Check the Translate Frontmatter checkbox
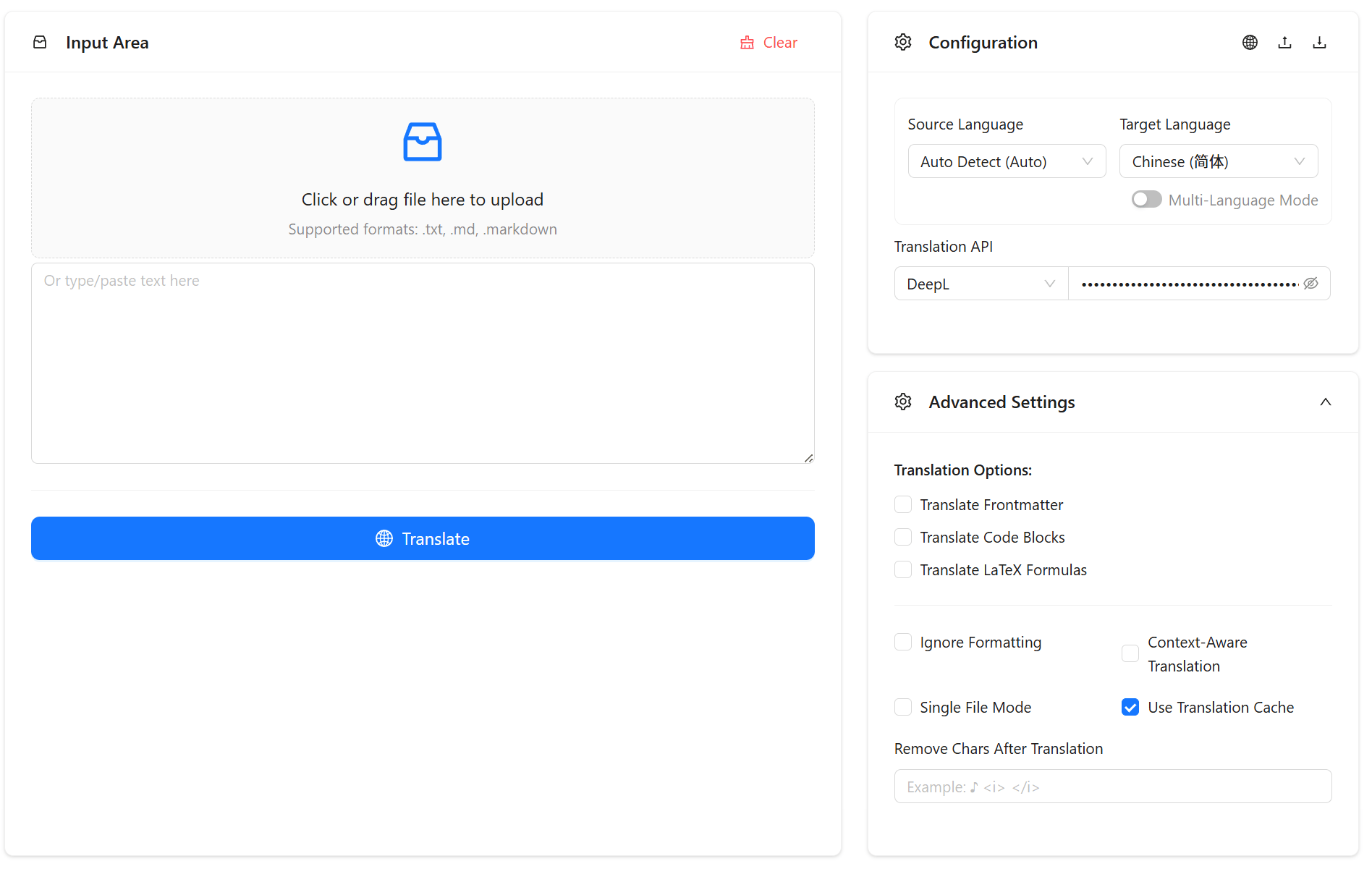Viewport: 1372px width, 869px height. (x=903, y=505)
